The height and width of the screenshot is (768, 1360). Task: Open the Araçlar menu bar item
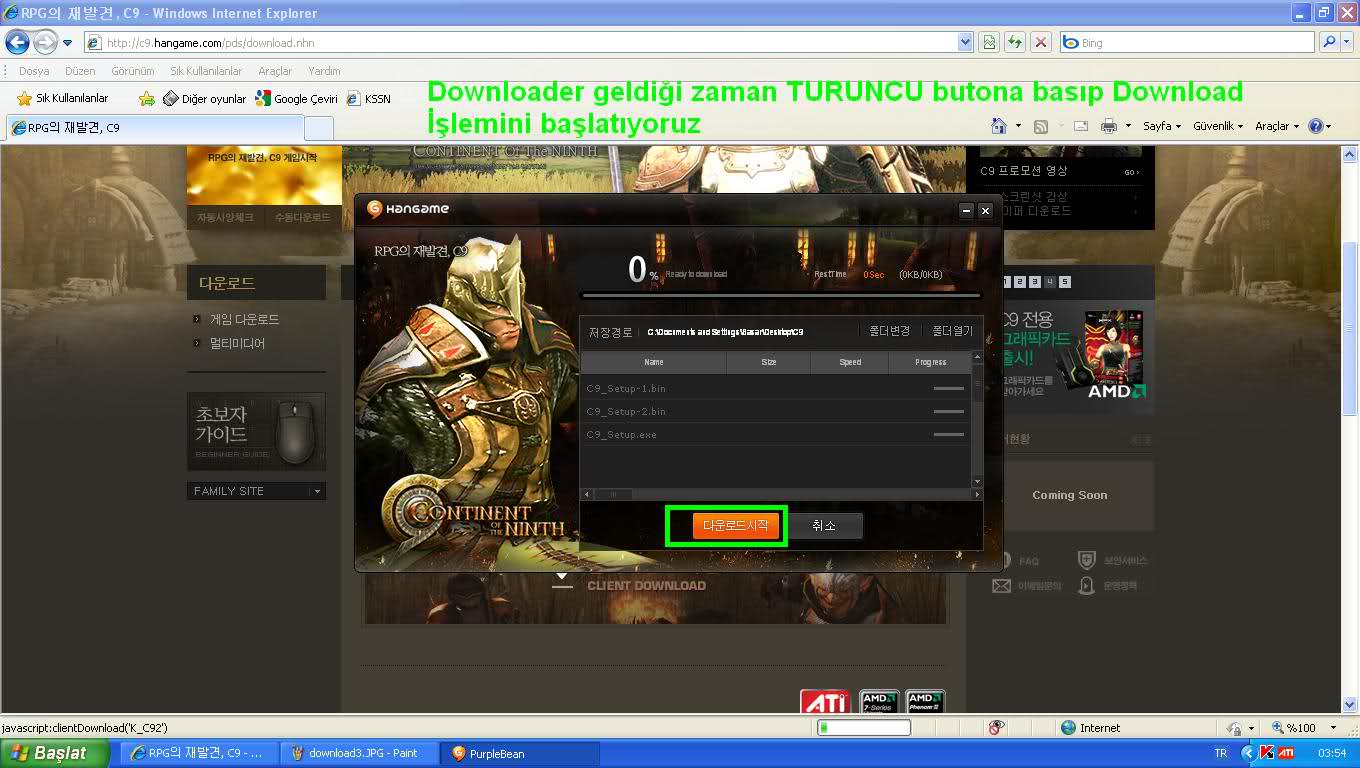tap(275, 71)
